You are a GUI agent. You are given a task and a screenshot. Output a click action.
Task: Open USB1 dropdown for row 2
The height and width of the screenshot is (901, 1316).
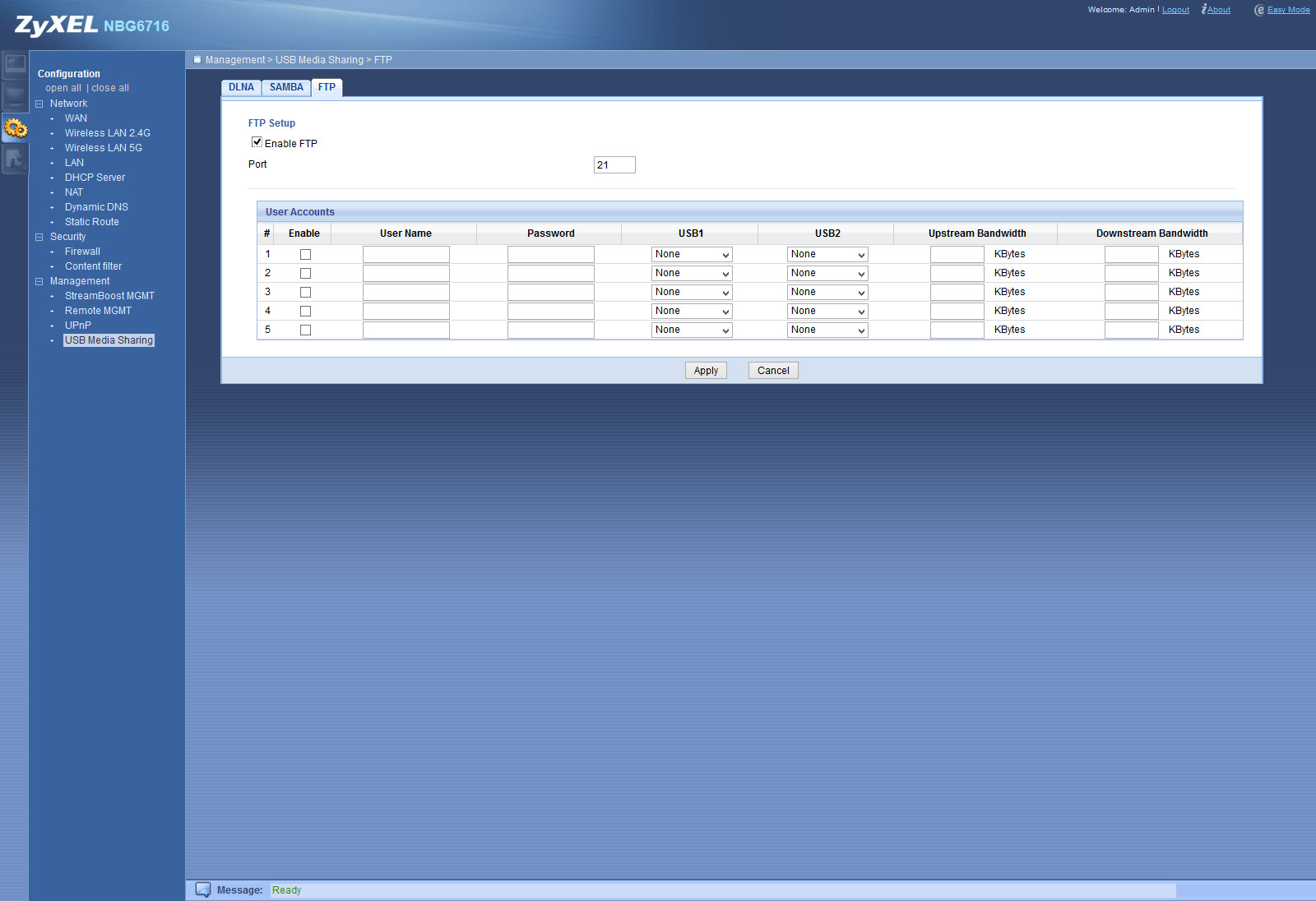click(x=692, y=274)
